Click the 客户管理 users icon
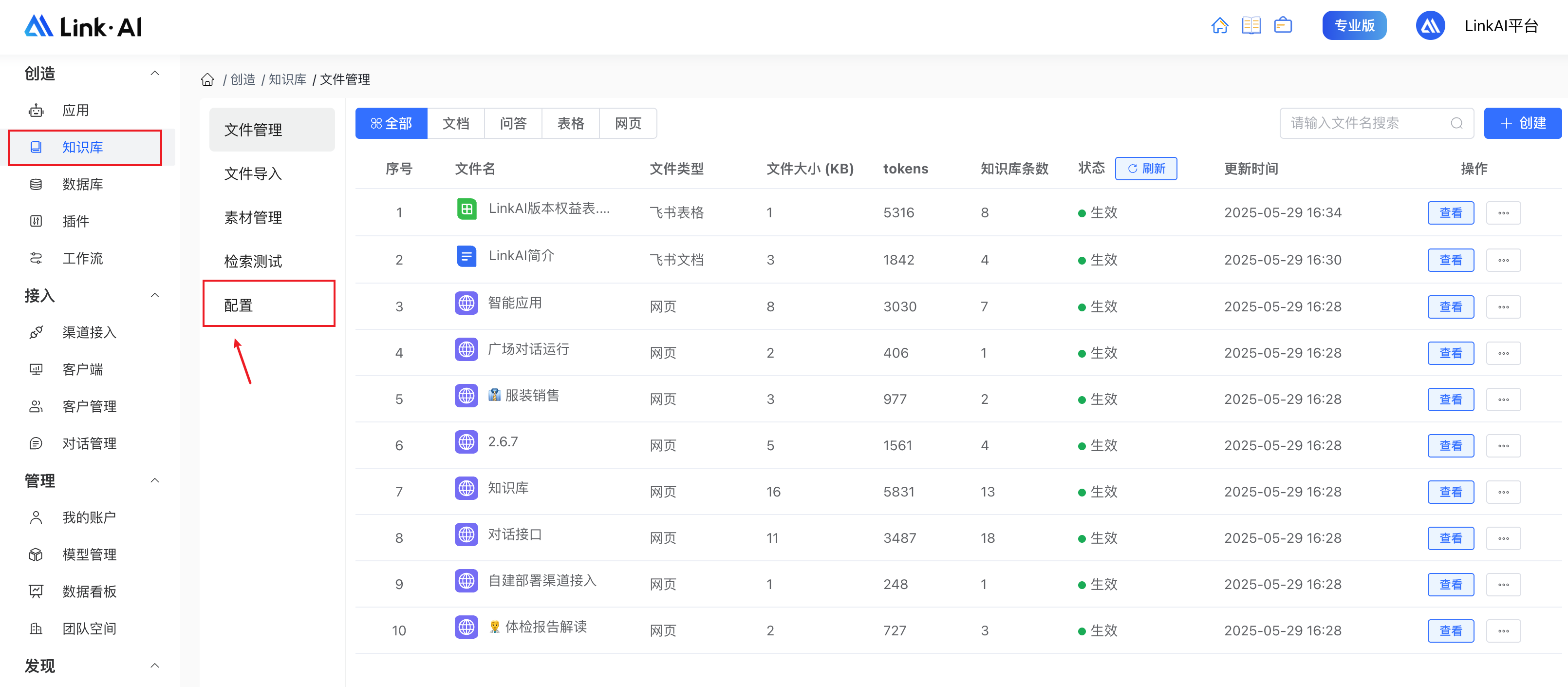The height and width of the screenshot is (687, 1568). 36,406
